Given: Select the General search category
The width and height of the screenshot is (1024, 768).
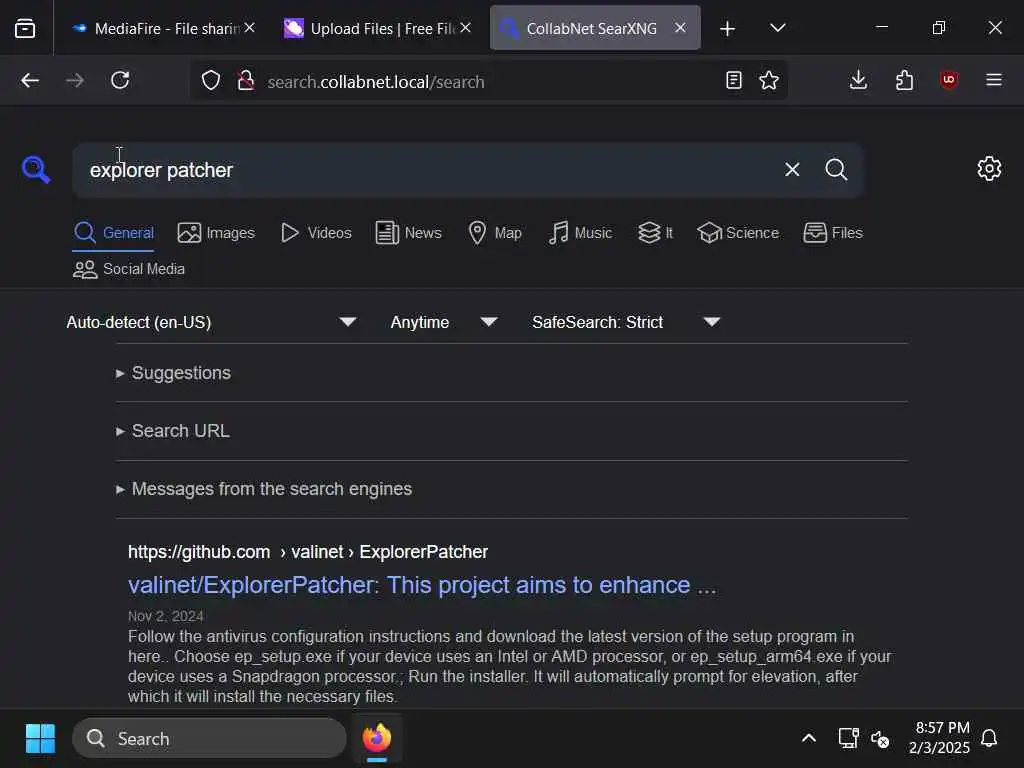Looking at the screenshot, I should click(x=114, y=233).
